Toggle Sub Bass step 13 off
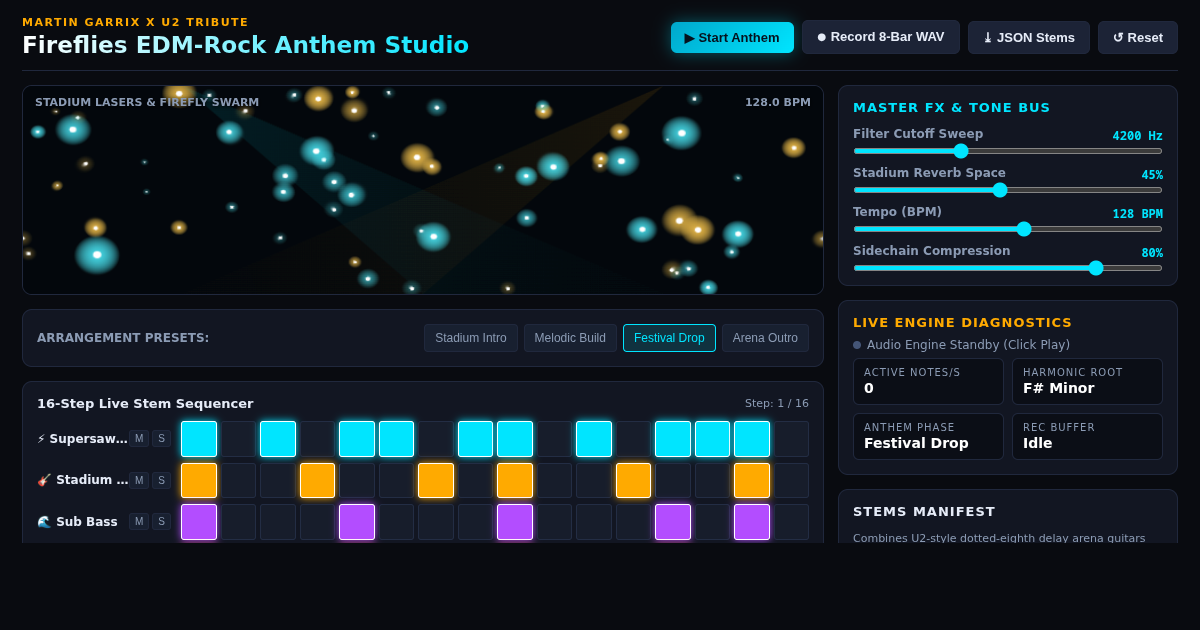The image size is (1200, 630). 673,522
